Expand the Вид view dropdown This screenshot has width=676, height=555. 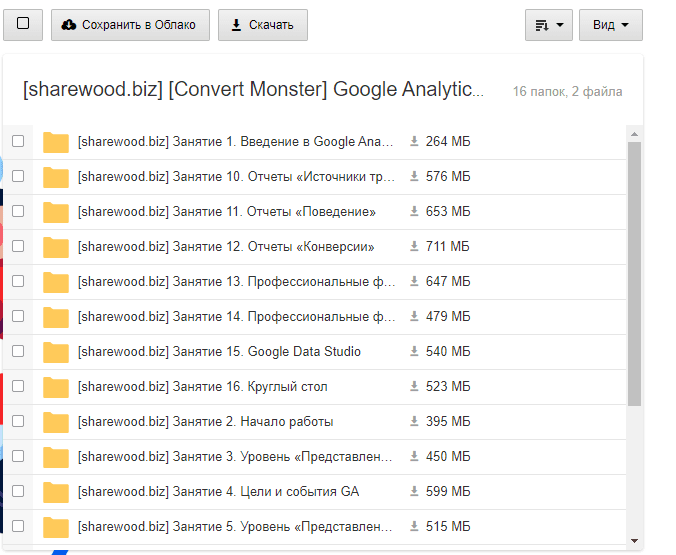pyautogui.click(x=610, y=25)
